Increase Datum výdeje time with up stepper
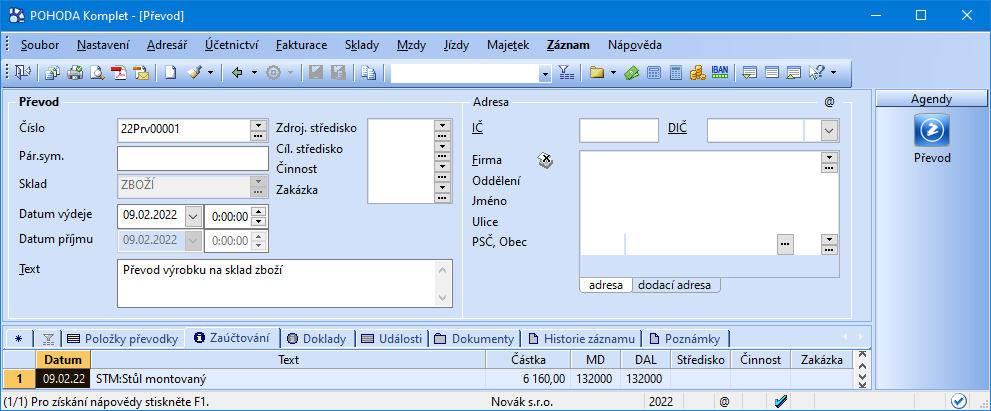 coord(260,211)
